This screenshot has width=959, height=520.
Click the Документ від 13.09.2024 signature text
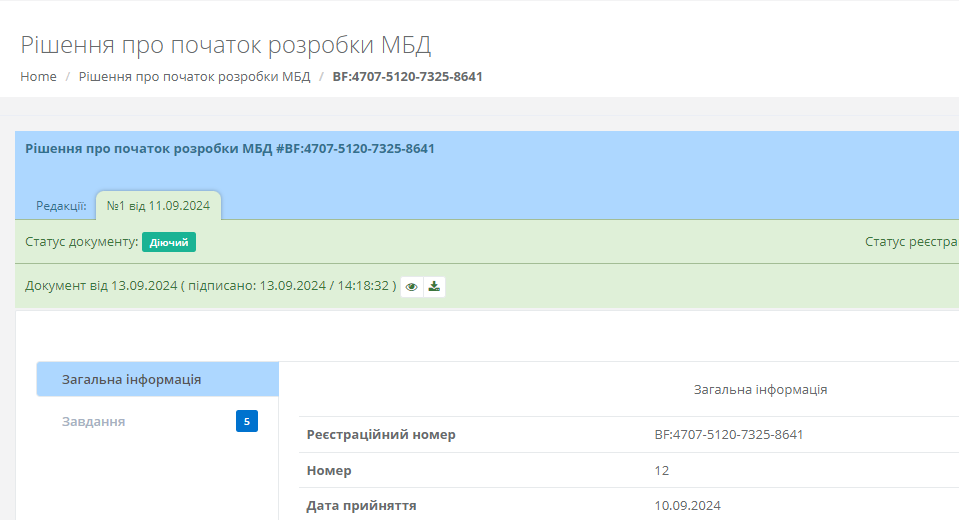[210, 287]
